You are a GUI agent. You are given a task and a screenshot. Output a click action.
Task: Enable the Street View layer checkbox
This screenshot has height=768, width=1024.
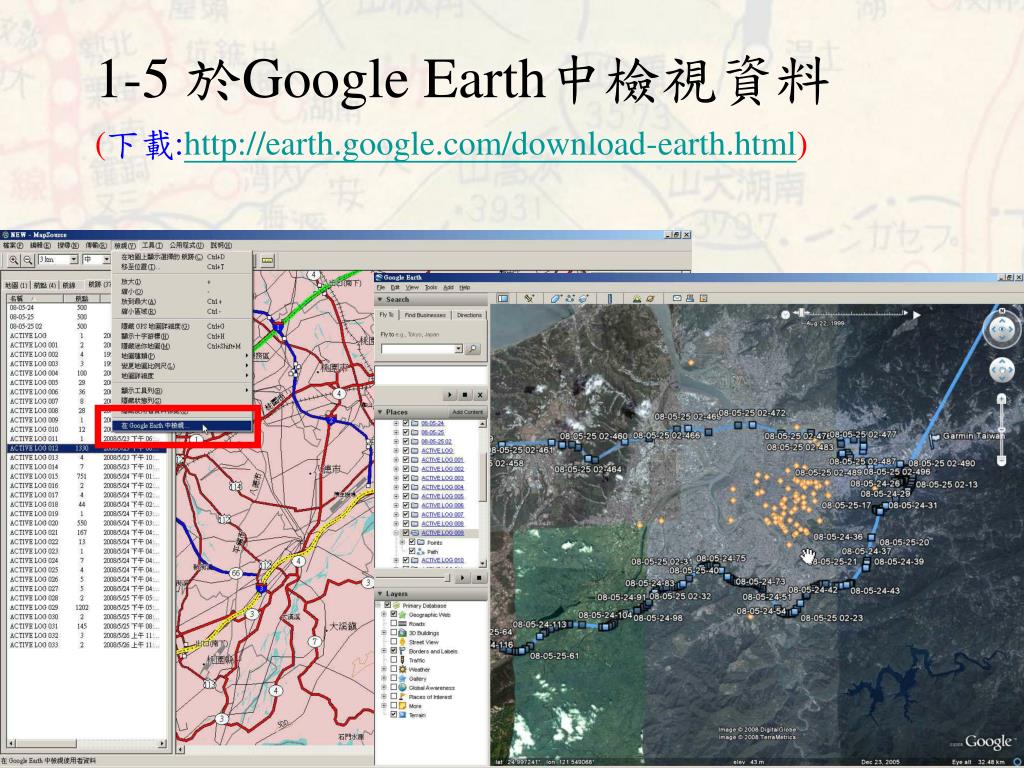click(x=393, y=642)
